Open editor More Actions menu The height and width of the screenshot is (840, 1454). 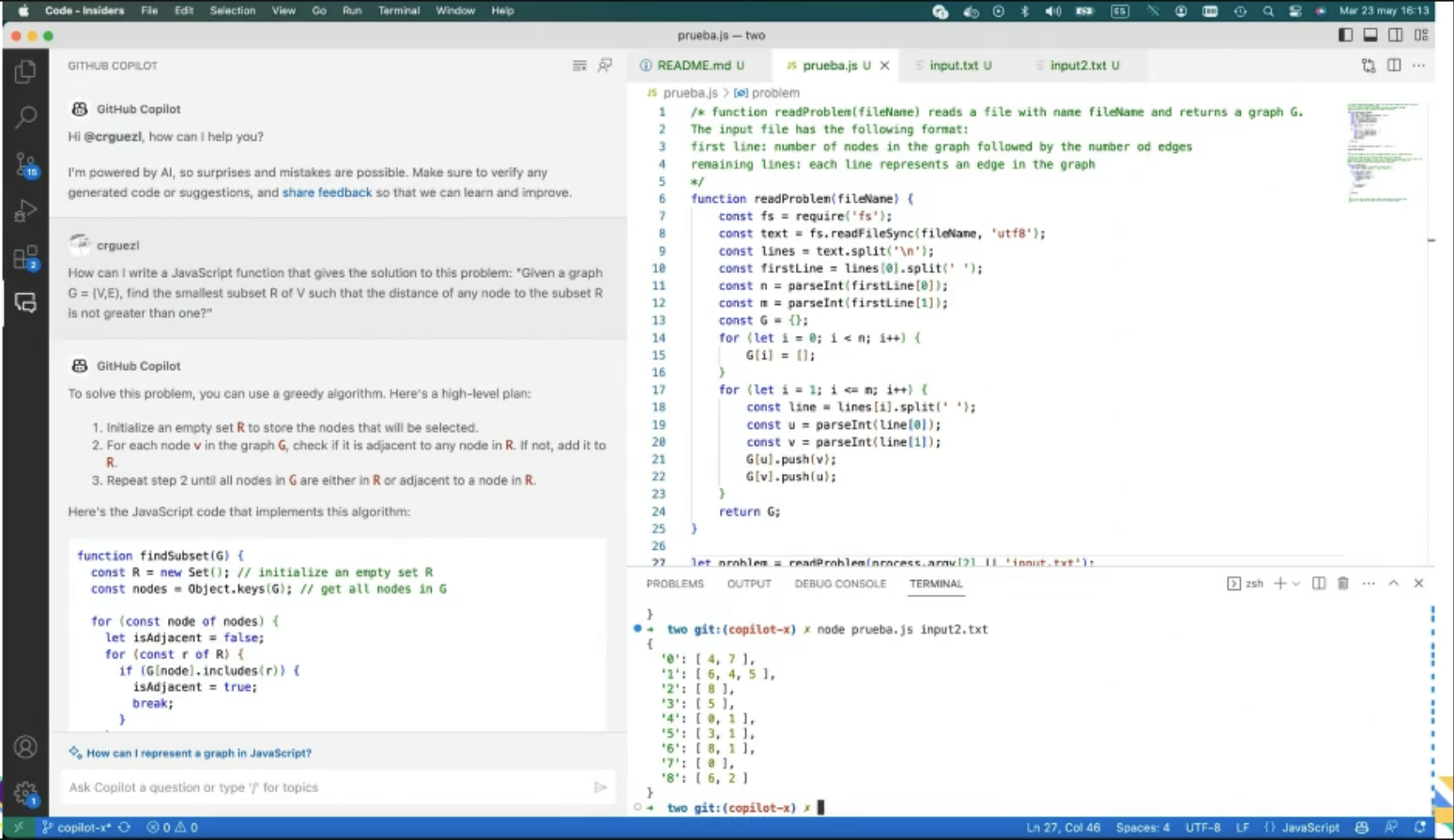point(1419,66)
